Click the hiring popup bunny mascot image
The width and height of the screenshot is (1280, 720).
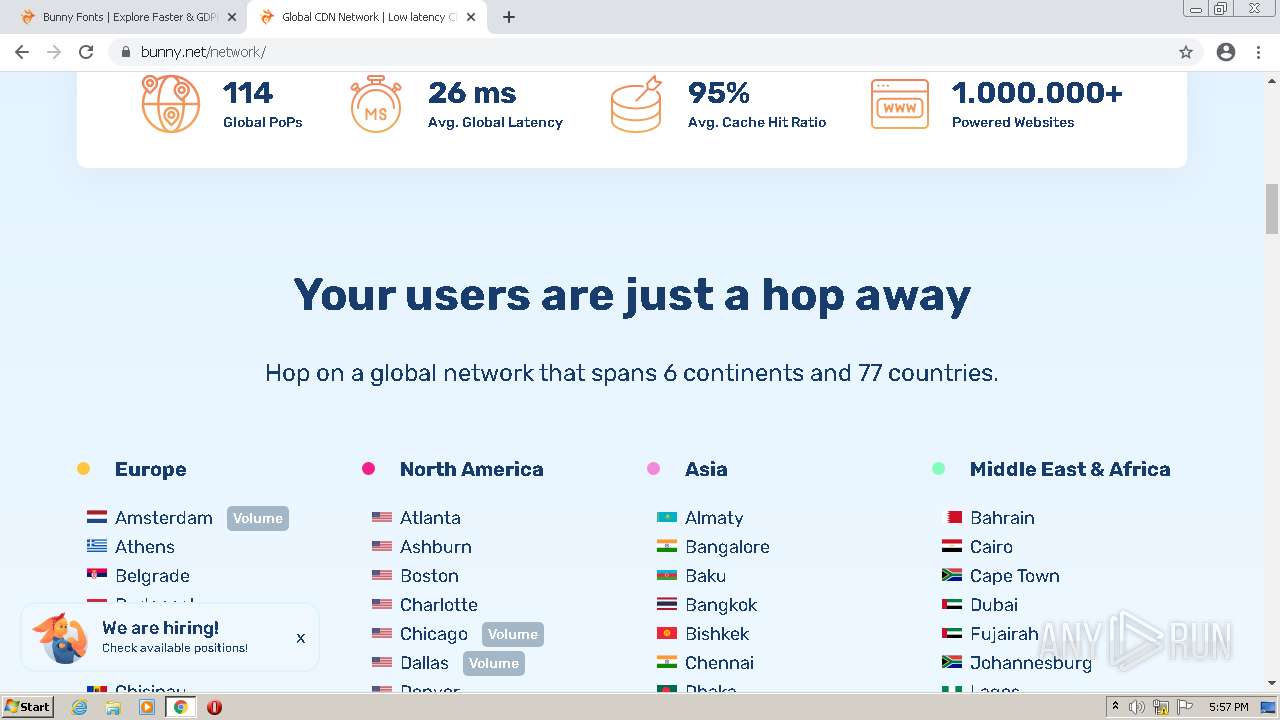[x=62, y=637]
